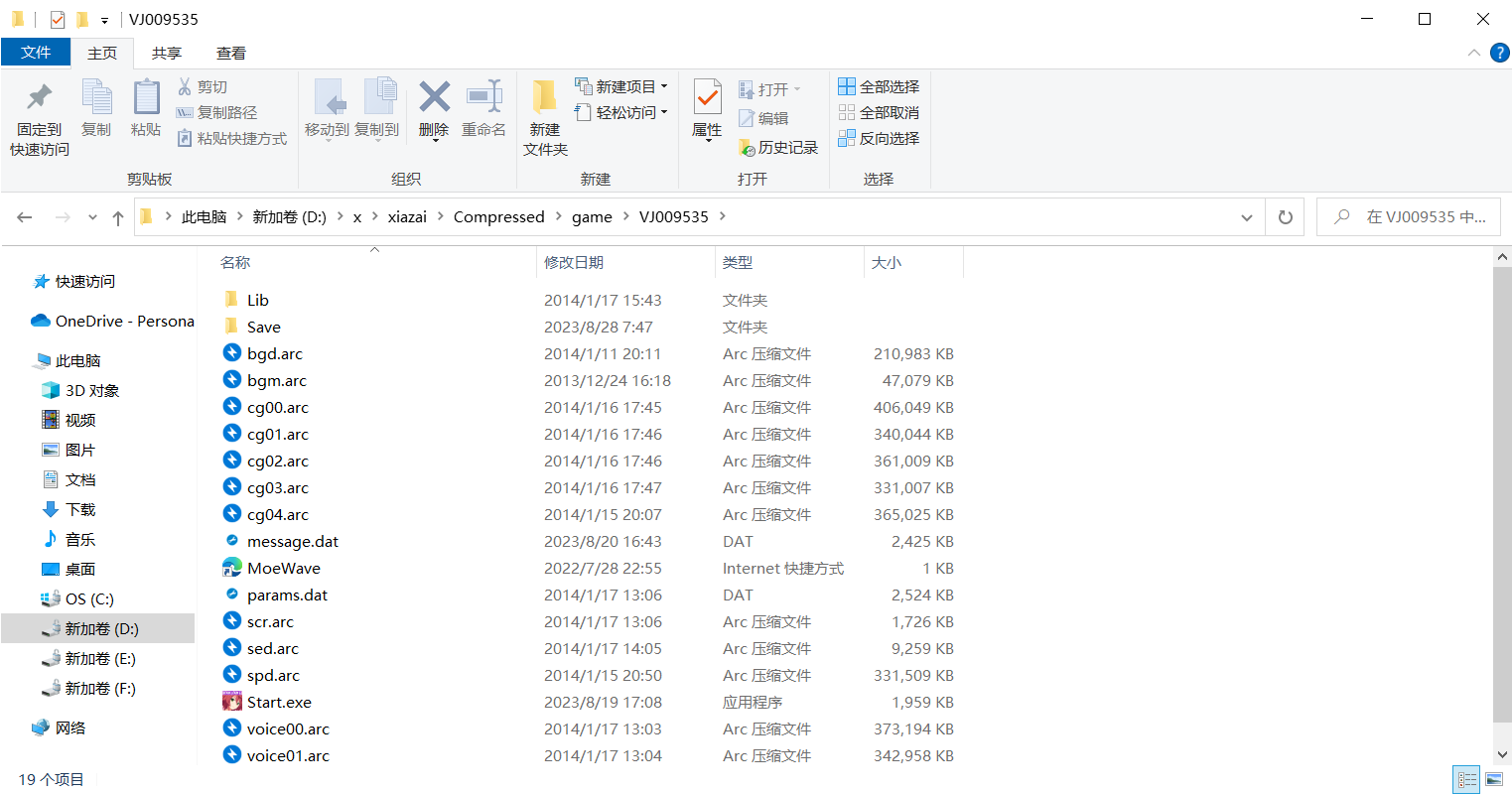1512x794 pixels.
Task: Refresh the current folder view
Action: click(1285, 217)
